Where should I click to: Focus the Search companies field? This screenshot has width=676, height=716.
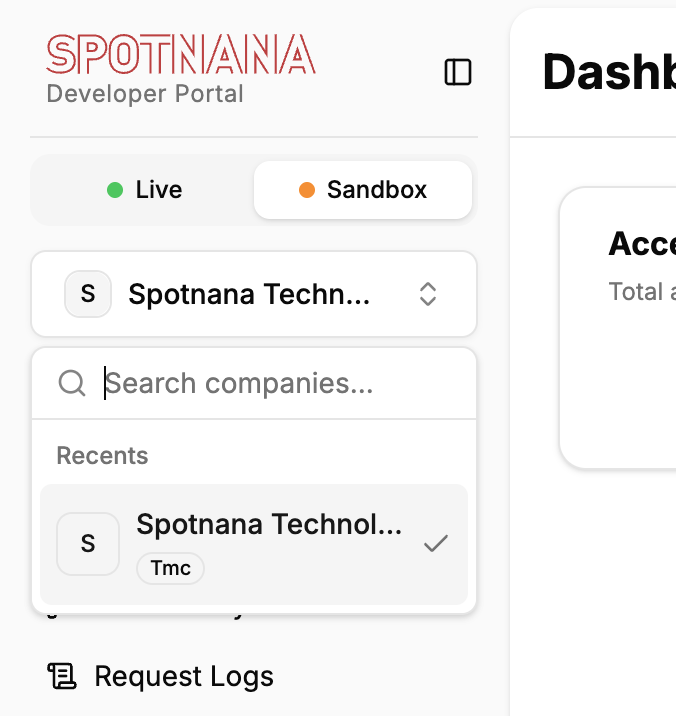click(x=254, y=383)
